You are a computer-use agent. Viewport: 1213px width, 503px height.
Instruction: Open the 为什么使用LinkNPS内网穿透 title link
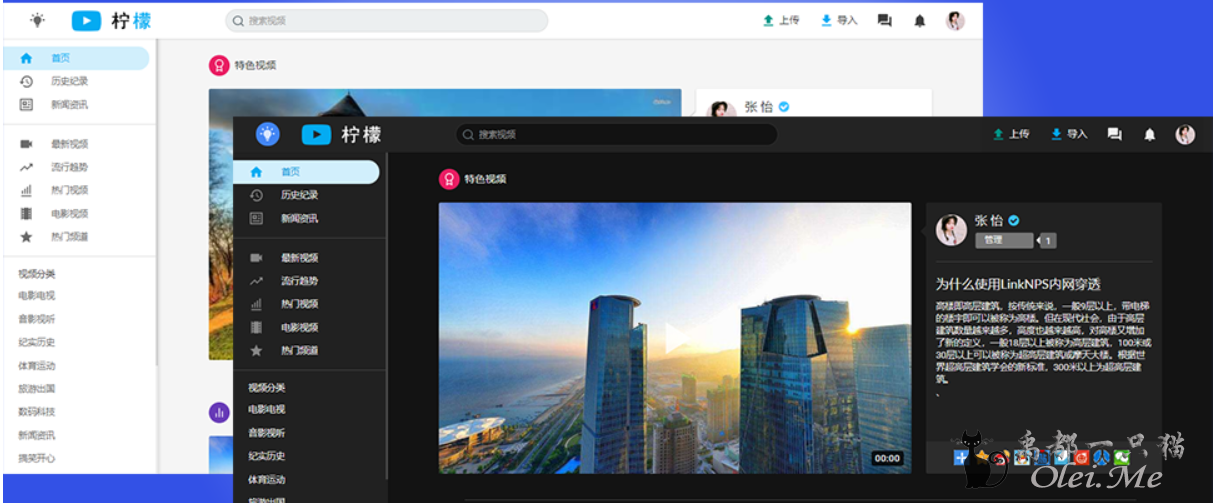coord(1018,284)
